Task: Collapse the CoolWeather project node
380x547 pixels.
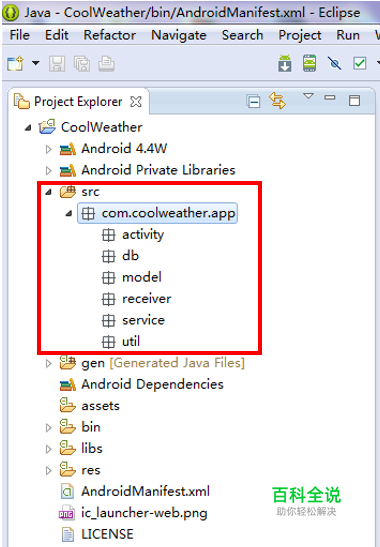Action: tap(28, 128)
